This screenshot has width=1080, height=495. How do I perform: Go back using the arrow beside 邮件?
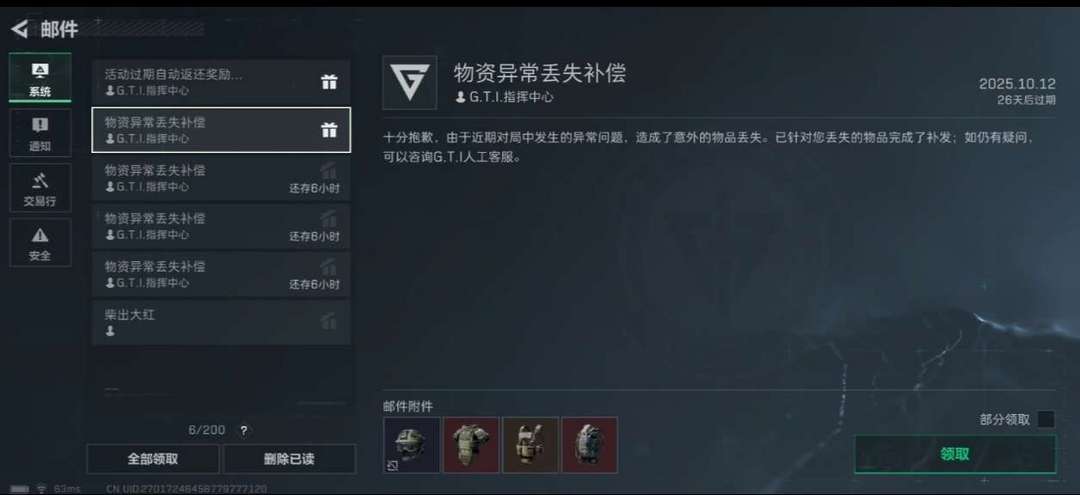click(19, 29)
